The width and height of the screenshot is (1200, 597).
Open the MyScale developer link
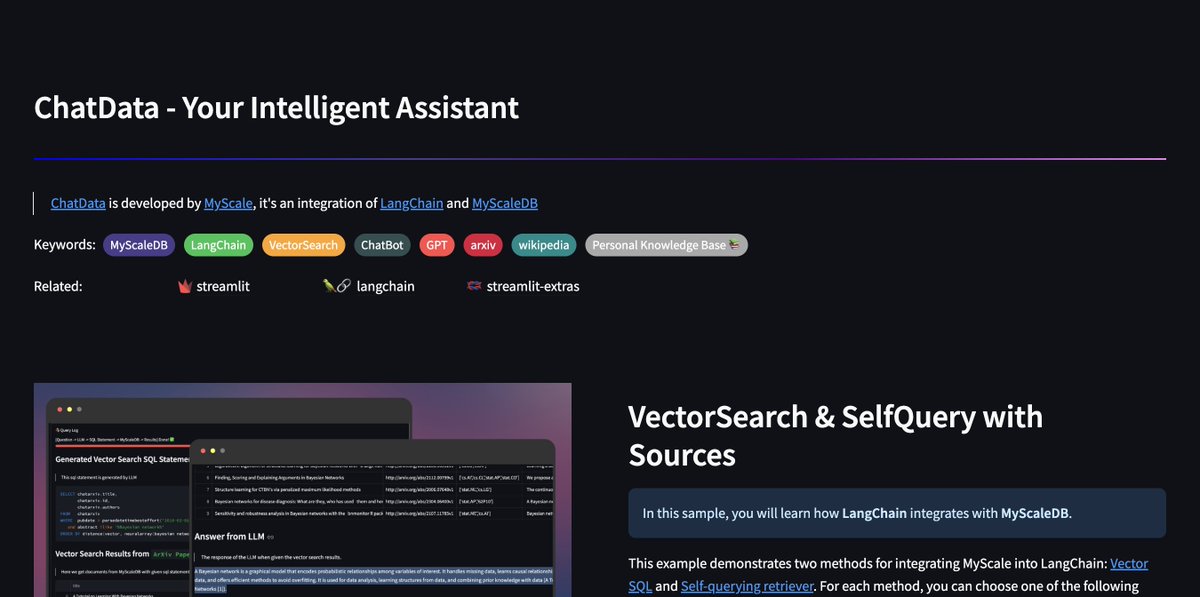pyautogui.click(x=229, y=203)
